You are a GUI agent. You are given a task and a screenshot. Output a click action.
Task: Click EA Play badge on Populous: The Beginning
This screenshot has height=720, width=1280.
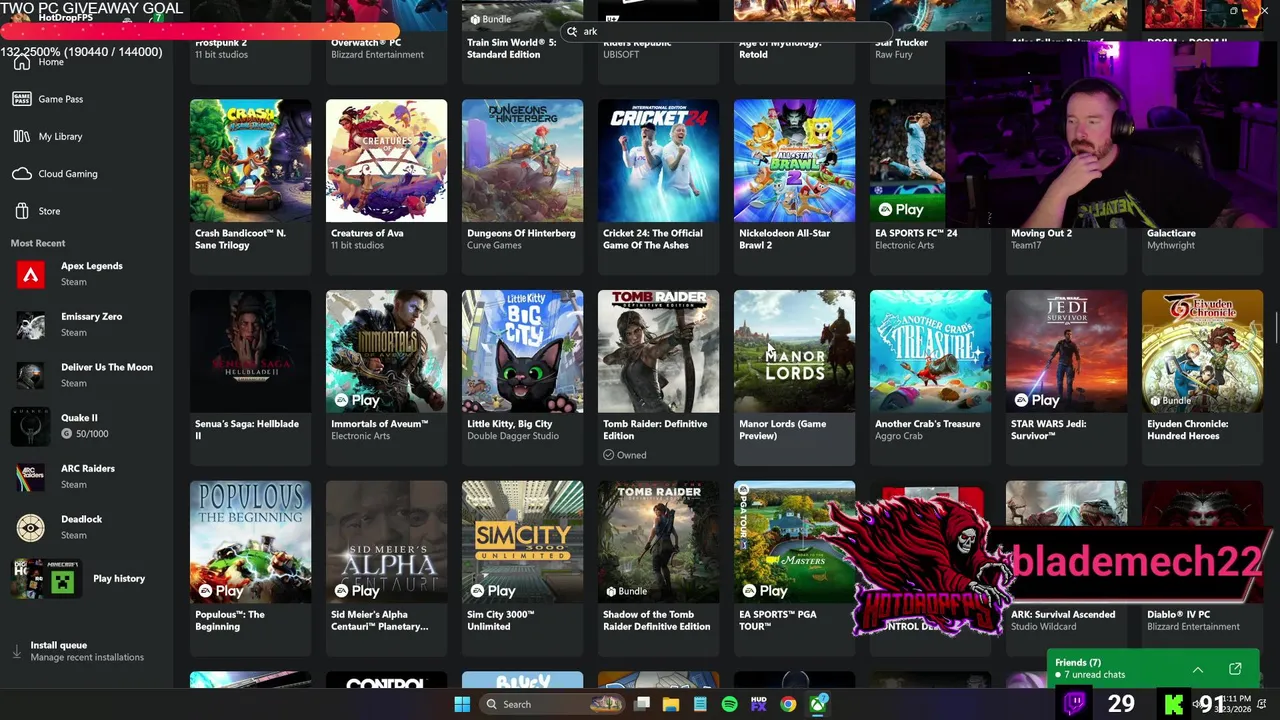point(221,591)
